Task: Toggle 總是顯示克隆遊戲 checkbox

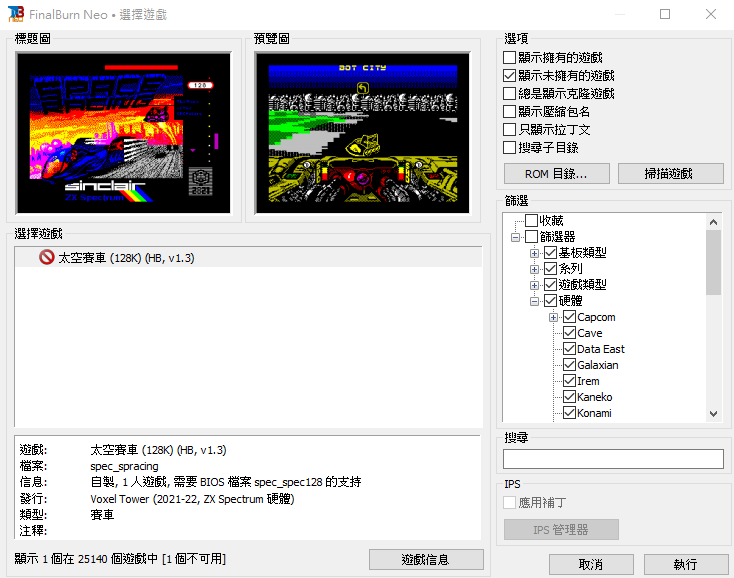Action: click(509, 94)
